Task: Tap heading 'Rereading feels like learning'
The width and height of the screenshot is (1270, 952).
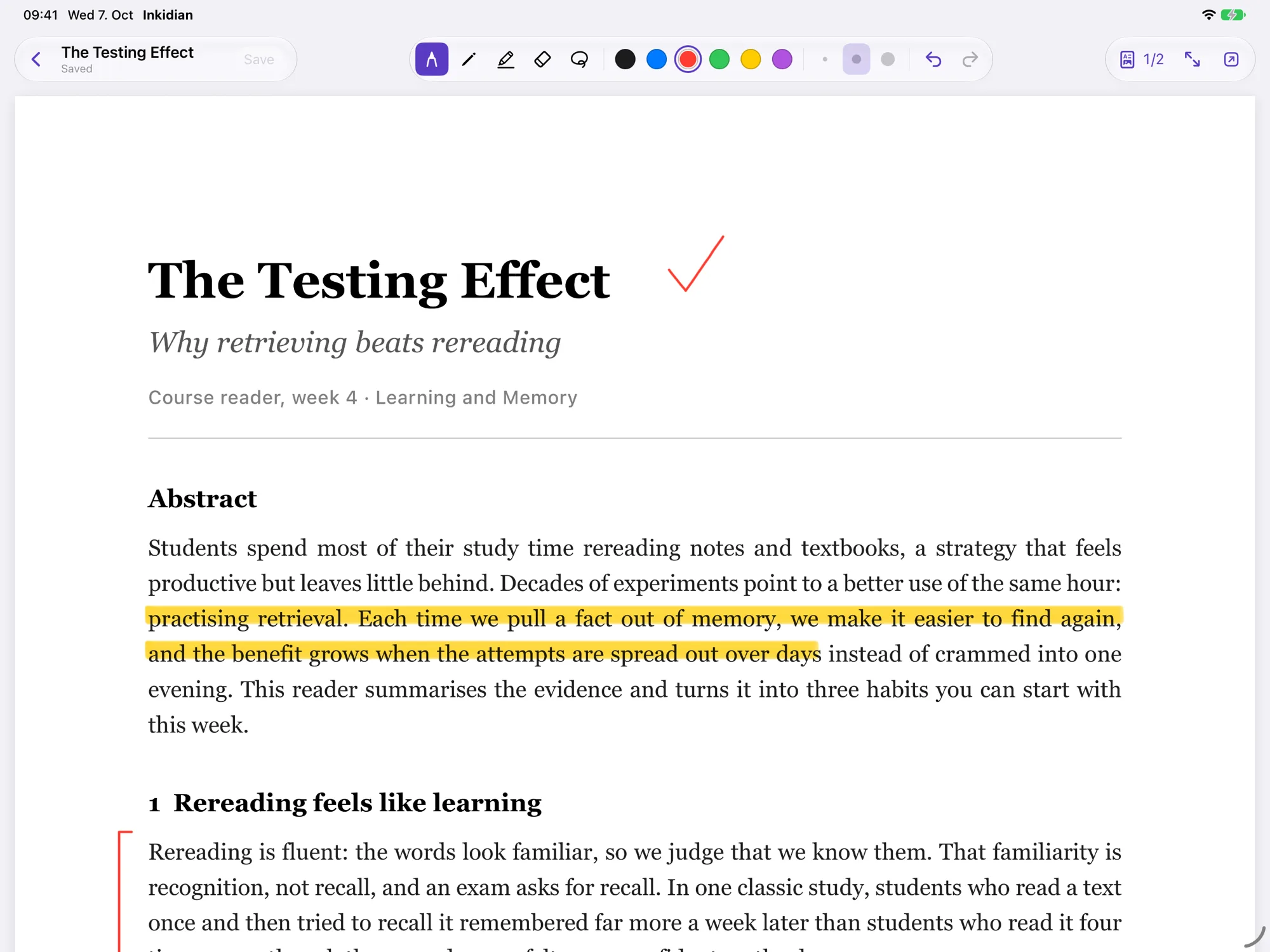Action: click(x=358, y=803)
